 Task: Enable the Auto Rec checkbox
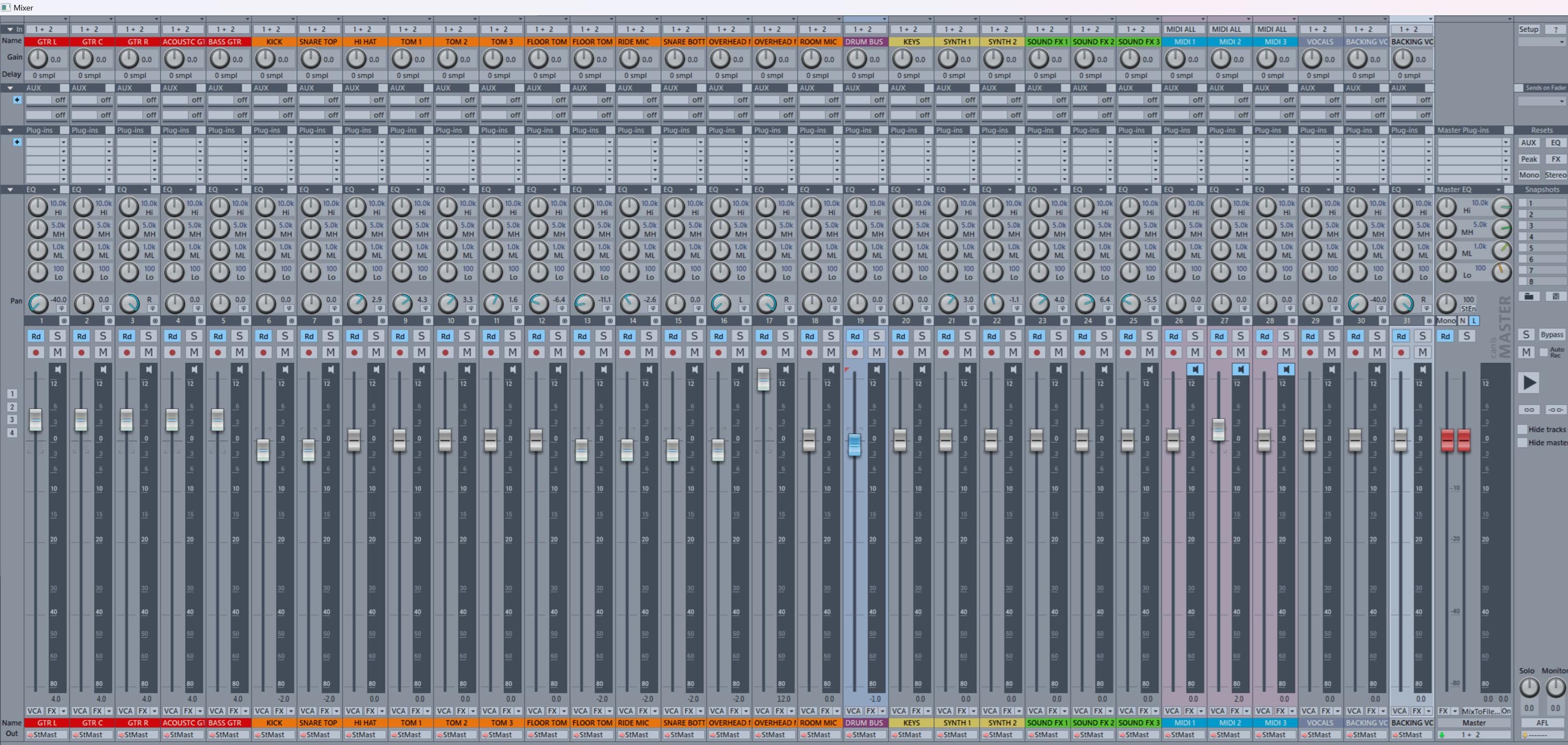[x=1544, y=352]
